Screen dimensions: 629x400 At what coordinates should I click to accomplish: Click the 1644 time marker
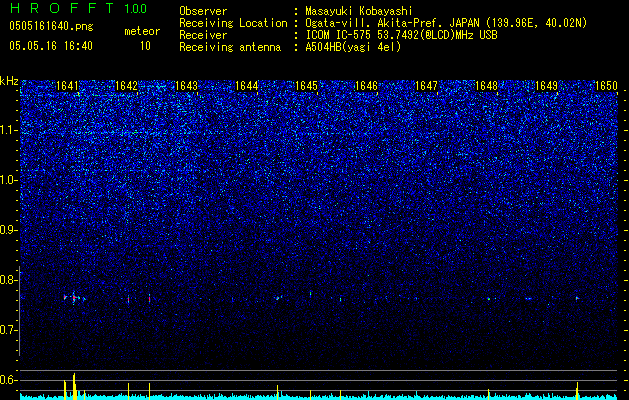246,86
